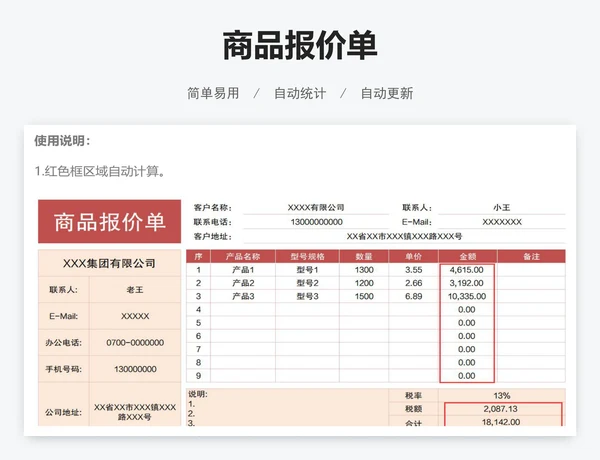600x460 pixels.
Task: Click the 型号规格 column header
Action: point(307,256)
